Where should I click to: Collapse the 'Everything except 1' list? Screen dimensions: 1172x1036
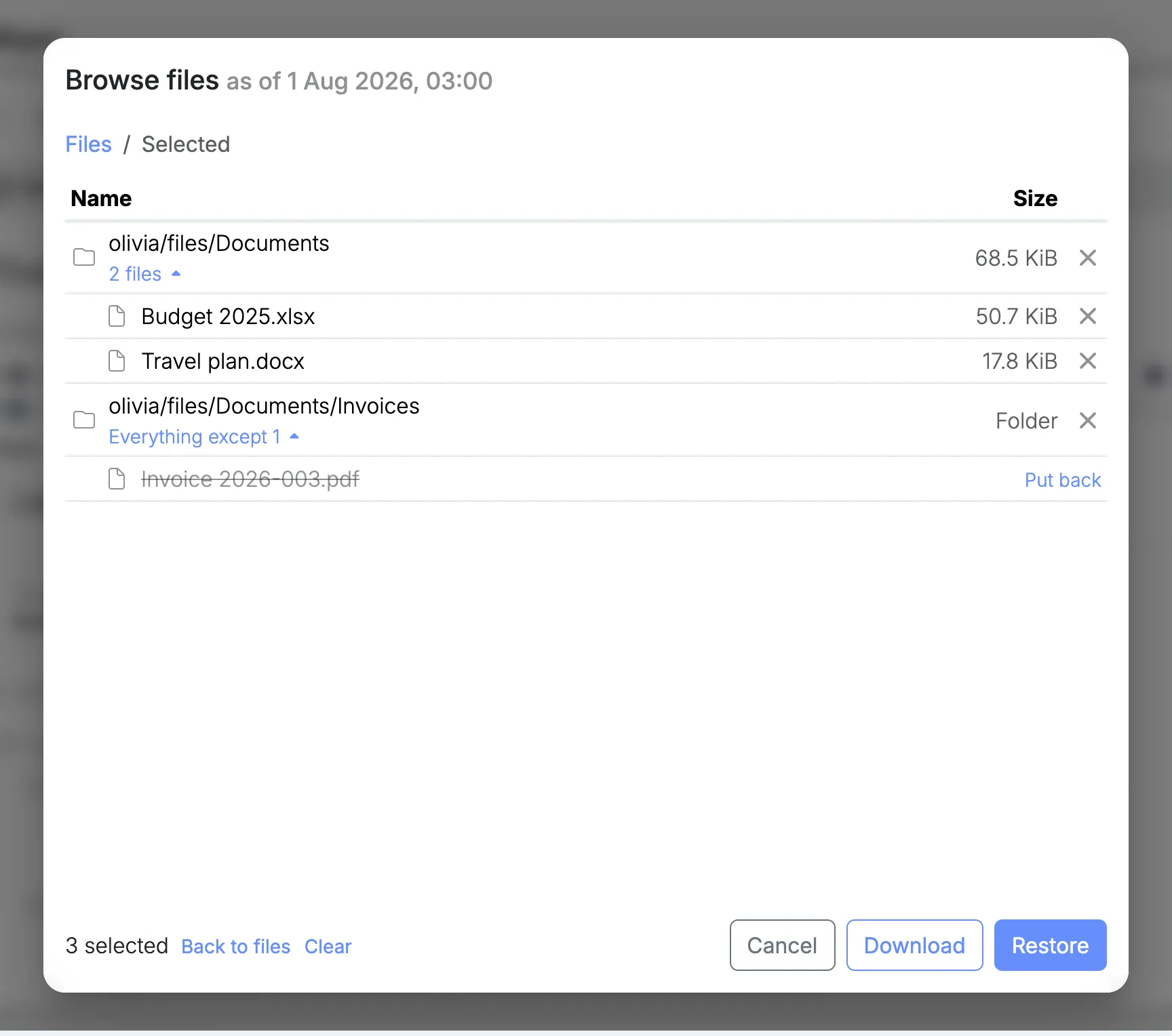tap(203, 437)
